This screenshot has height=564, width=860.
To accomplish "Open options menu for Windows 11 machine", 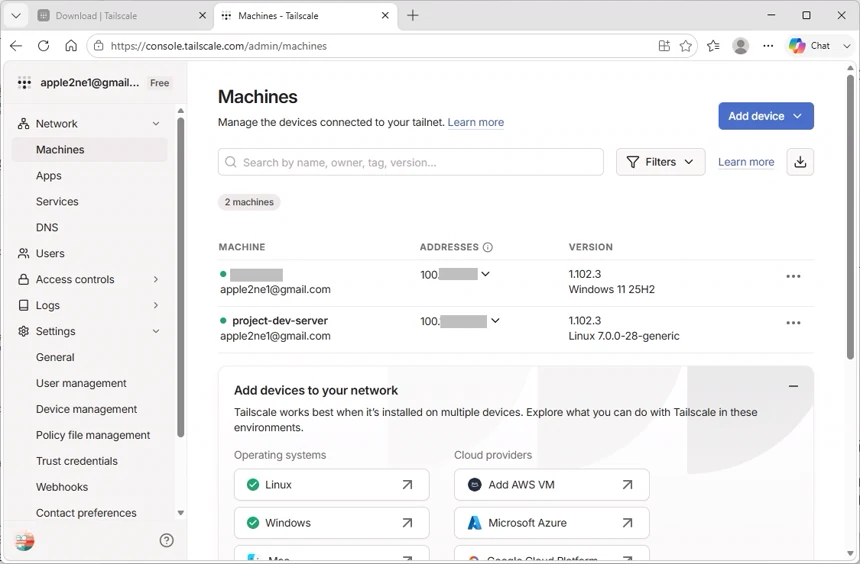I will click(793, 276).
